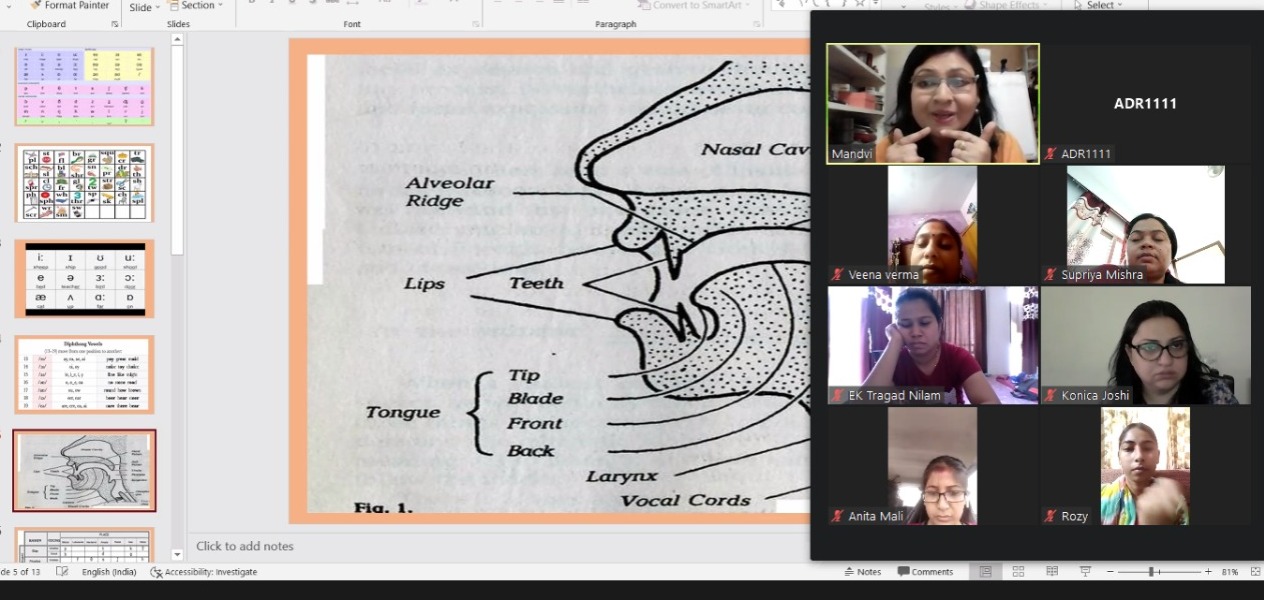
Task: Select the Diphthong Vowels slide thumbnail
Action: (84, 375)
